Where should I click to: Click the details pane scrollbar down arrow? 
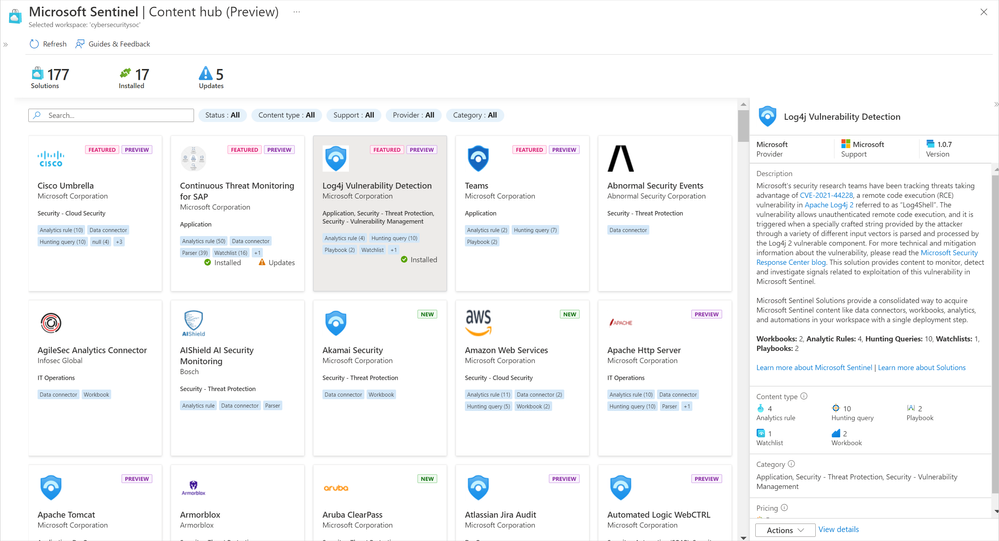[x=995, y=510]
